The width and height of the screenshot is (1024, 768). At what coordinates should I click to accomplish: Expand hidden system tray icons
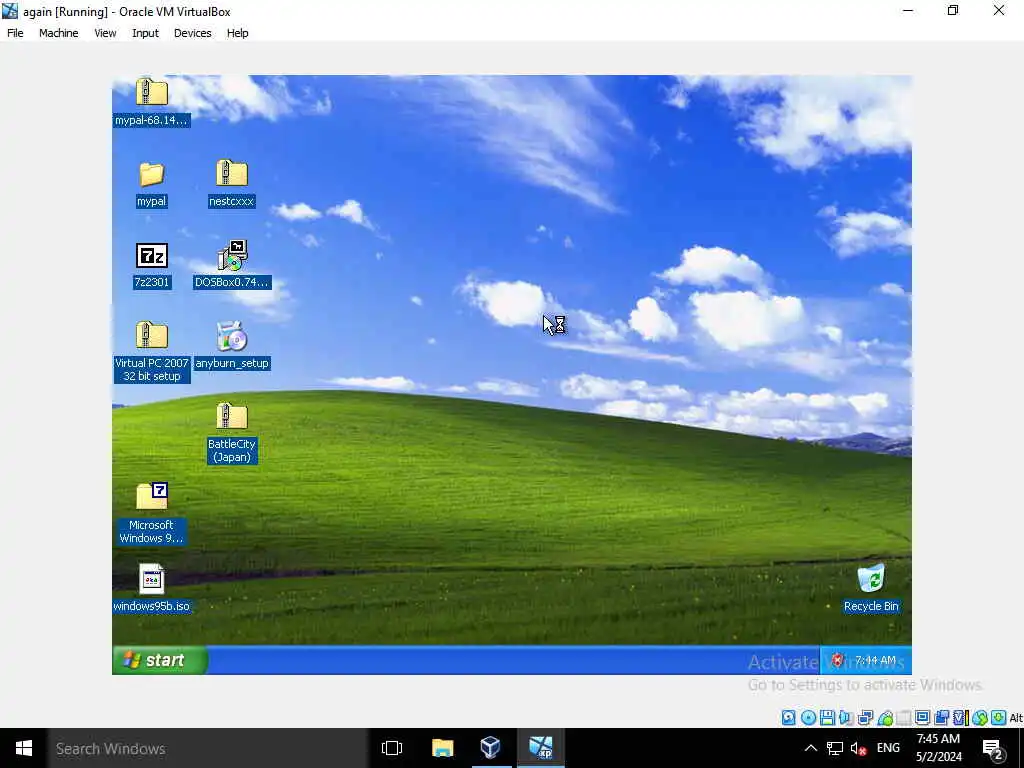(x=810, y=748)
